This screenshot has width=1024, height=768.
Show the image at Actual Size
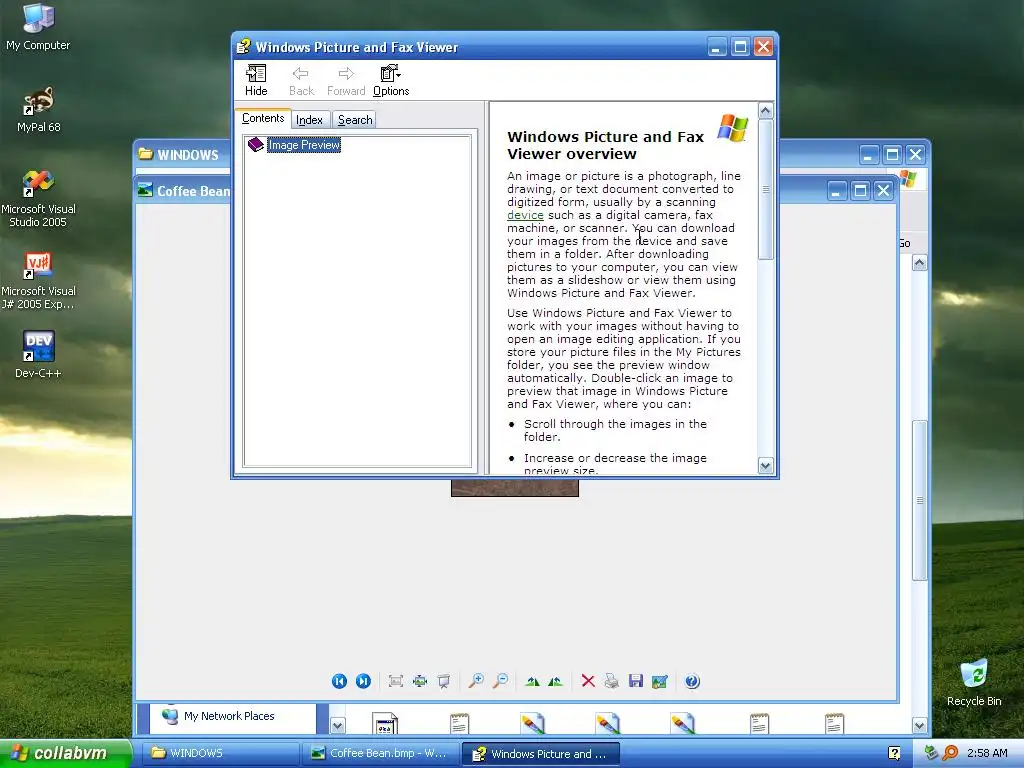pos(420,681)
